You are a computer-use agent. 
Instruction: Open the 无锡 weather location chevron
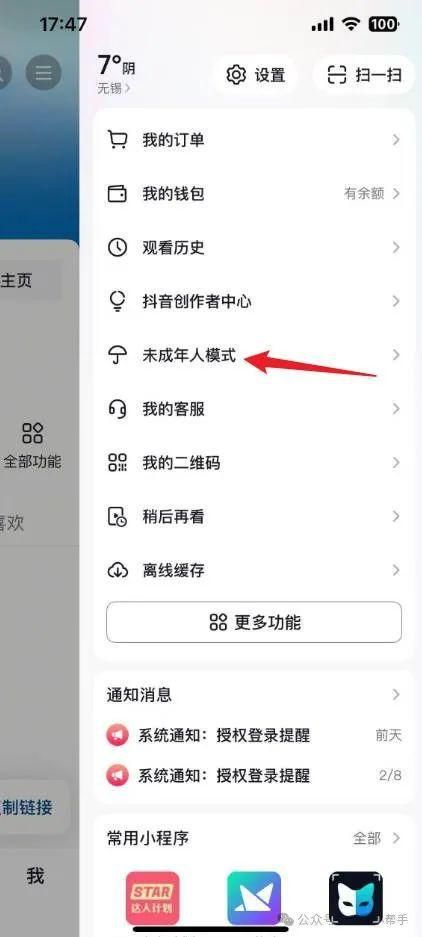[x=127, y=88]
